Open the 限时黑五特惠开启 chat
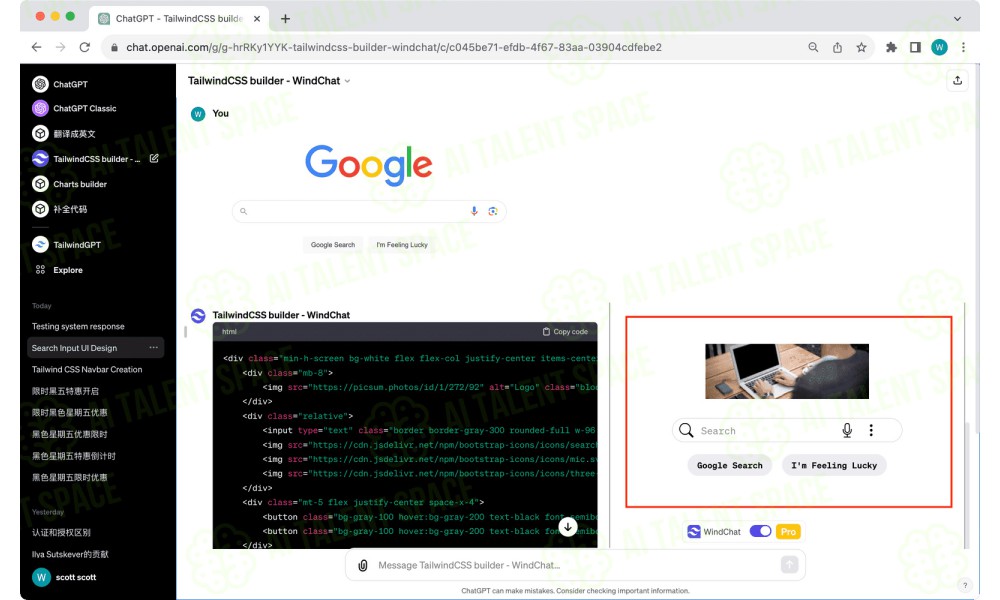Screen dimensions: 1000x600 (66, 391)
